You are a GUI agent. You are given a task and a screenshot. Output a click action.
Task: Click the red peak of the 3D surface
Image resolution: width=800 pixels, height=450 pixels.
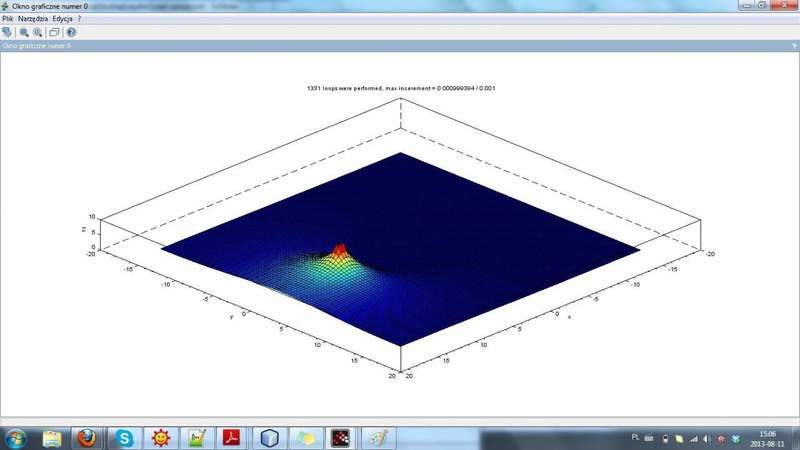click(x=340, y=248)
